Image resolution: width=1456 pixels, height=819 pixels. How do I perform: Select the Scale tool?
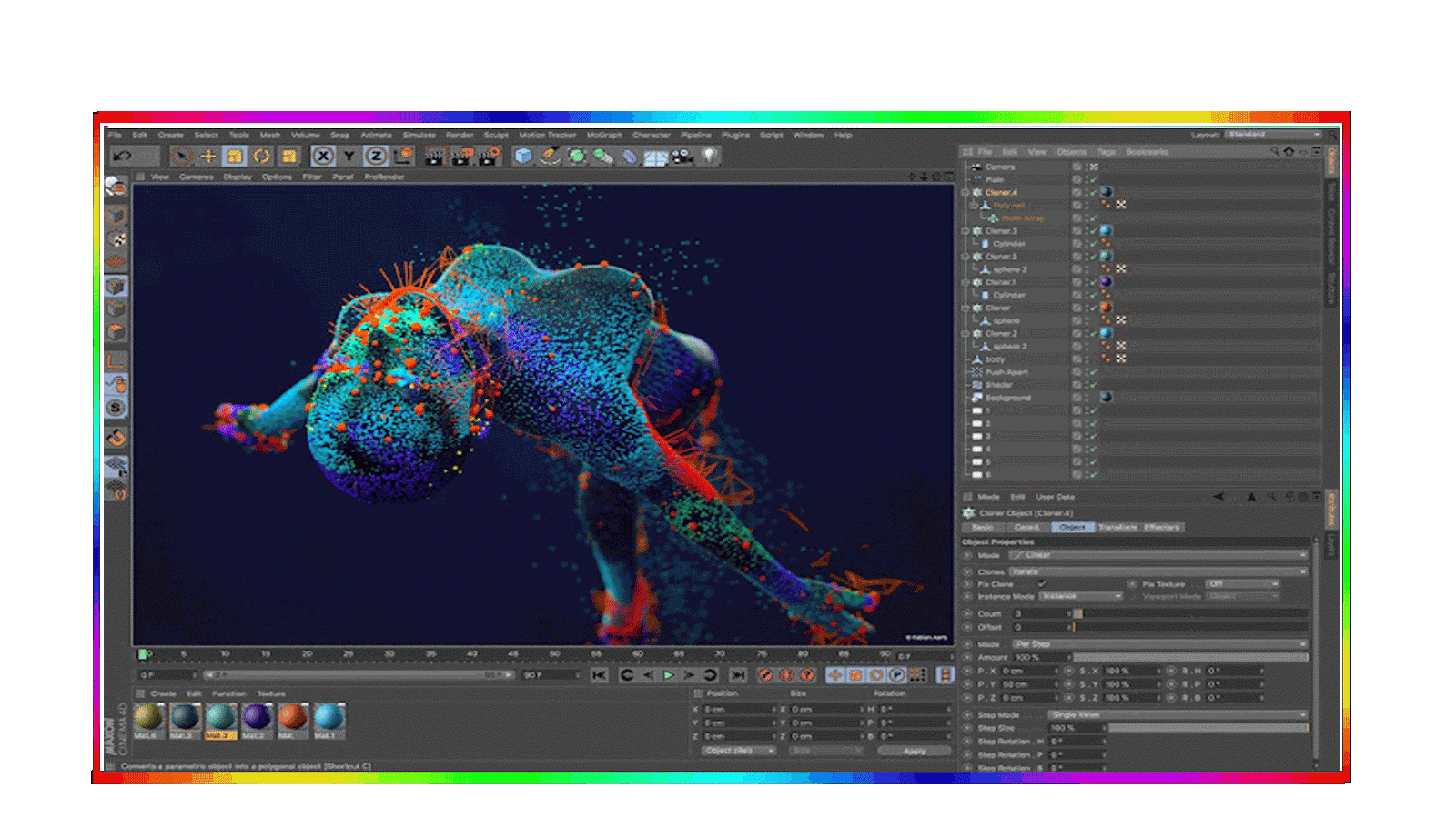click(x=233, y=156)
